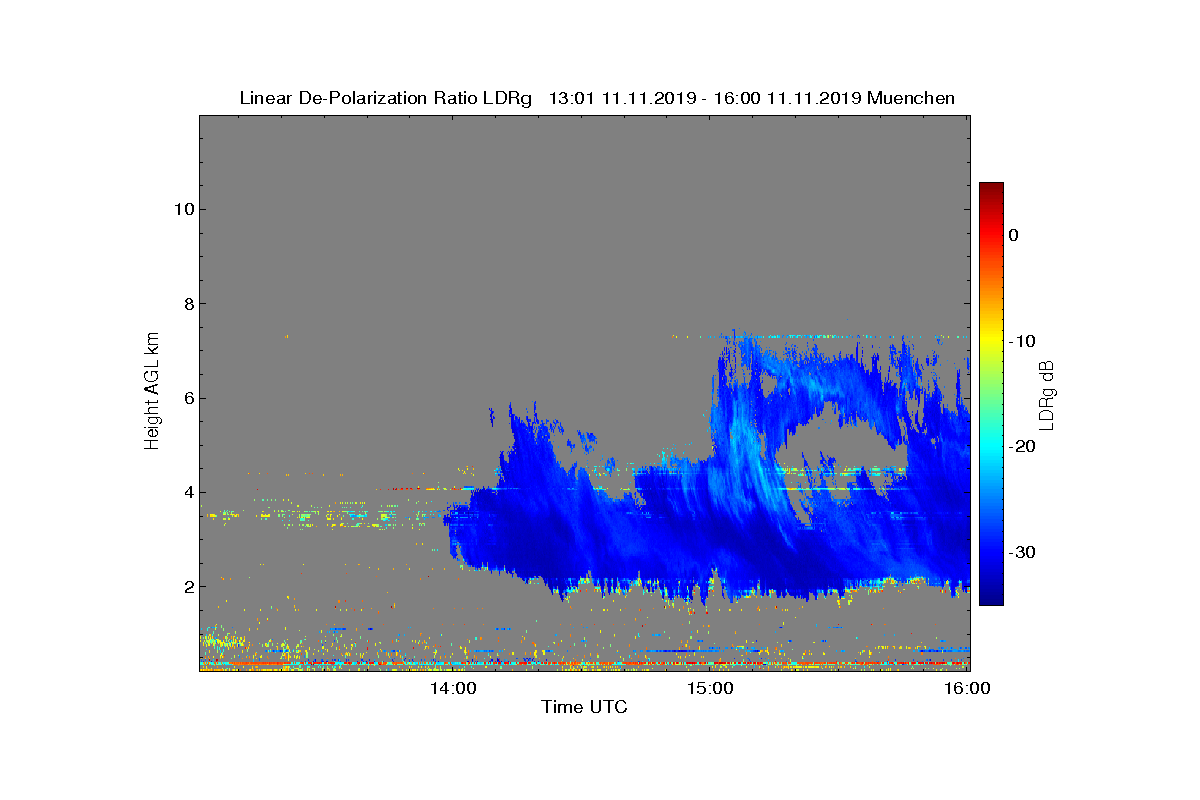Click the "0" colorbar tick label
The width and height of the screenshot is (1200, 800).
[x=1013, y=235]
